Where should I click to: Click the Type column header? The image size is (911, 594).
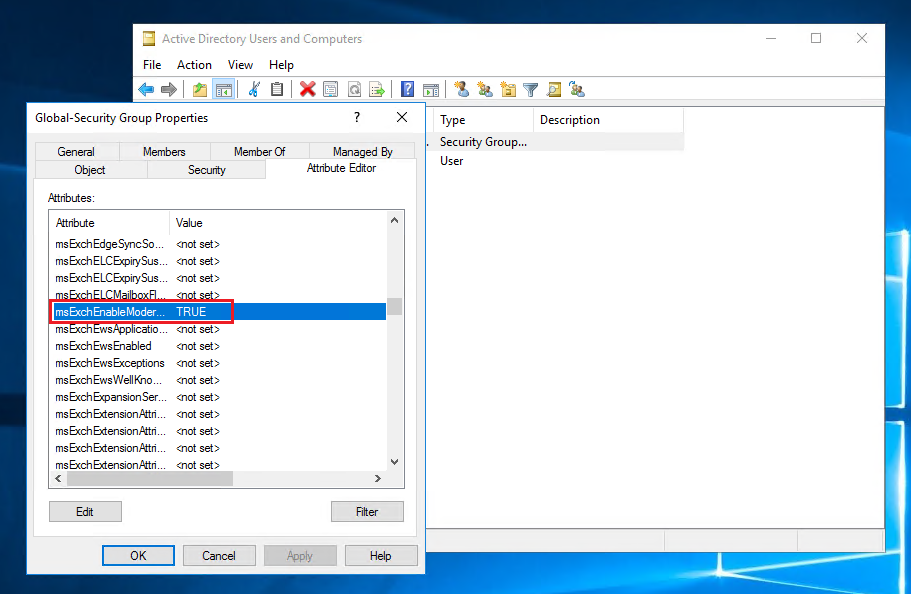pyautogui.click(x=483, y=120)
